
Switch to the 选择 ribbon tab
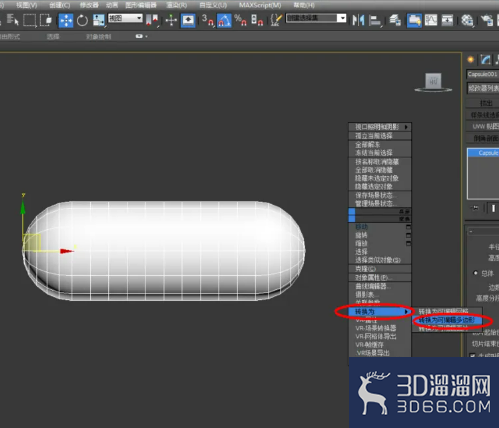[53, 36]
